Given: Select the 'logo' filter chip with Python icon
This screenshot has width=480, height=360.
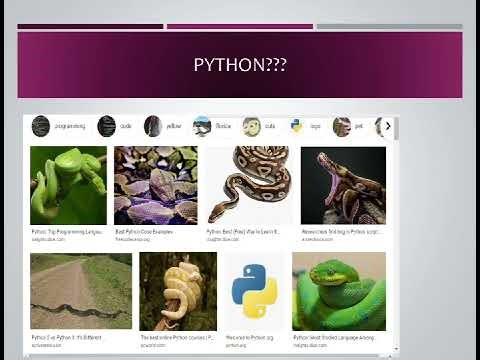Looking at the screenshot, I should coord(305,126).
